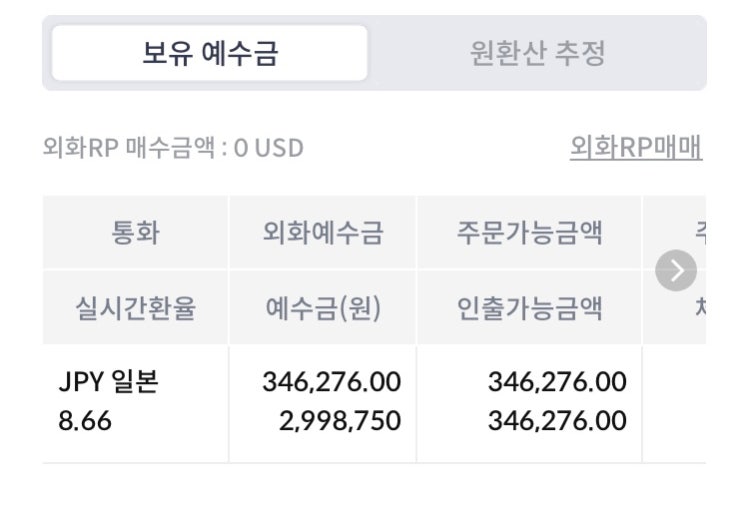Select the 보유 예수금 tab
743x510 pixels.
[210, 53]
